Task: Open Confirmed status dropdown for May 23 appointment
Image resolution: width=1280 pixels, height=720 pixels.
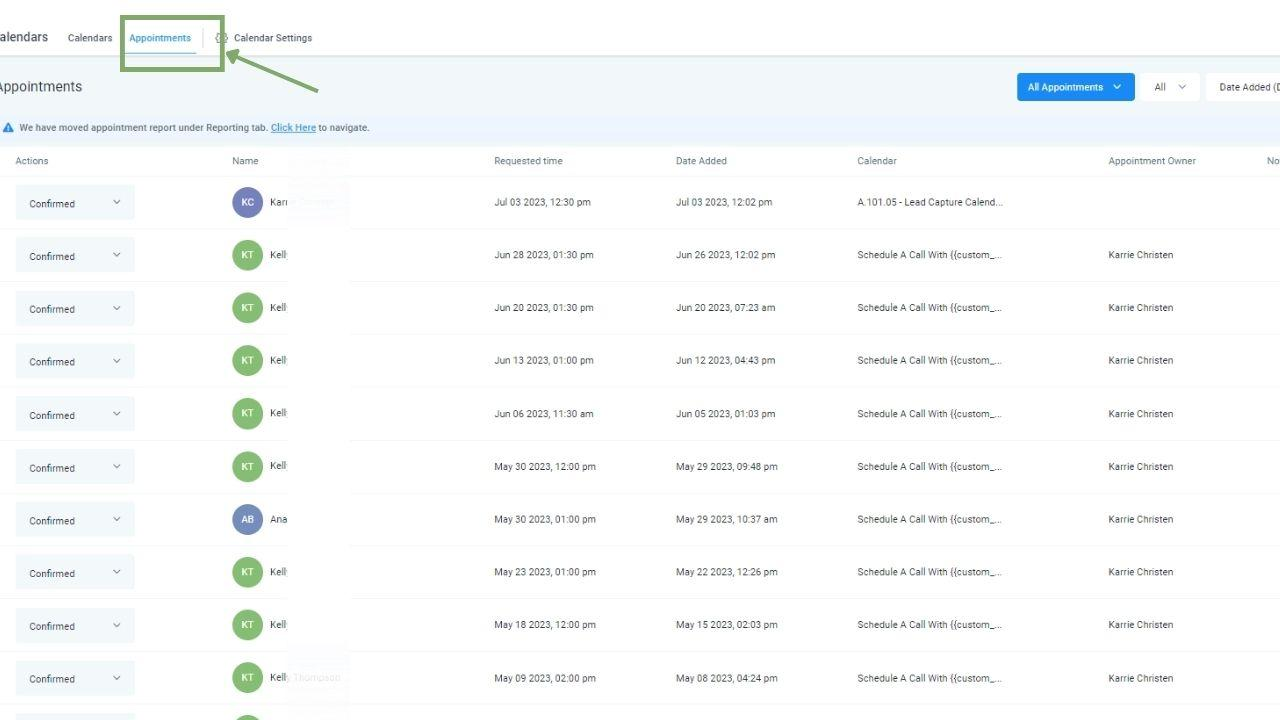Action: (x=75, y=573)
